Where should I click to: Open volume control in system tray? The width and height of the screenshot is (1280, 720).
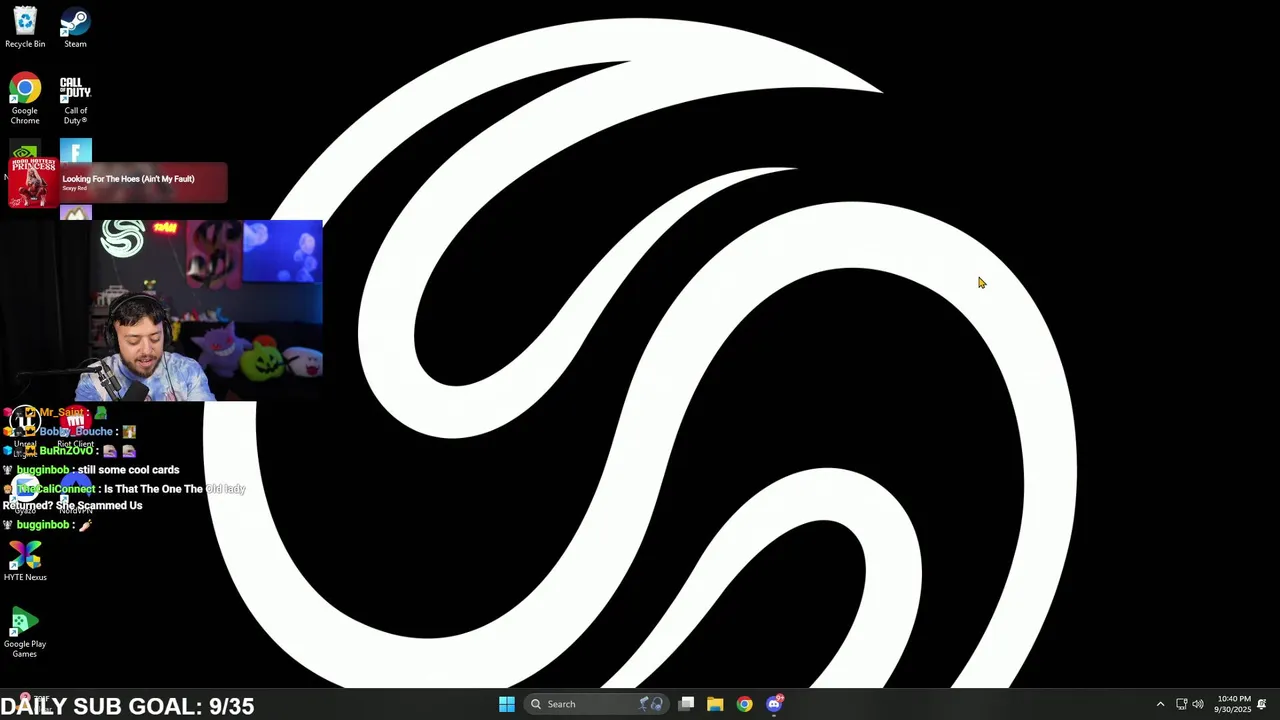pos(1198,704)
